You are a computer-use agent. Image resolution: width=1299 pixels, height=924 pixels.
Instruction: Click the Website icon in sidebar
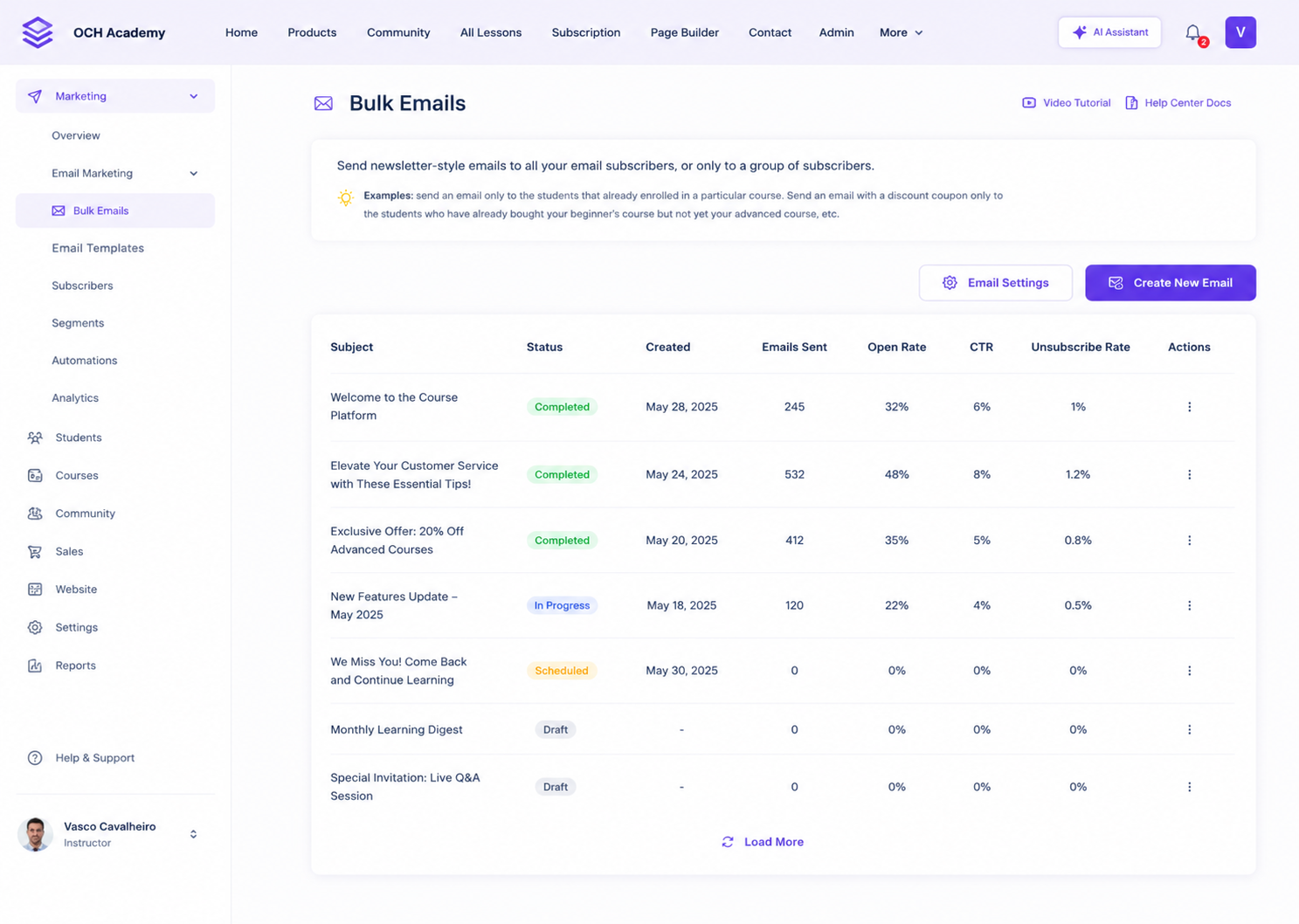(35, 590)
